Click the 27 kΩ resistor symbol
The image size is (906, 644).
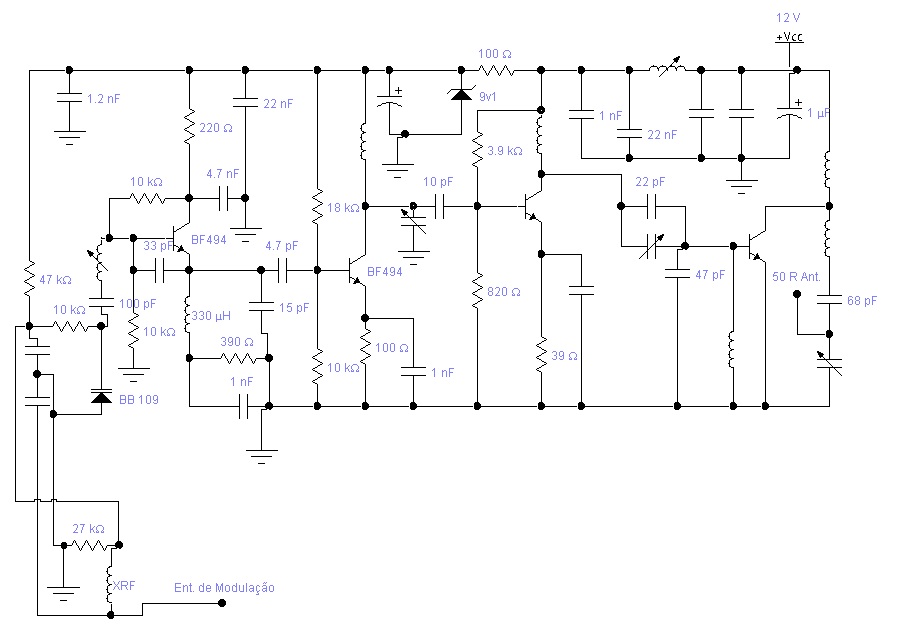click(x=90, y=545)
